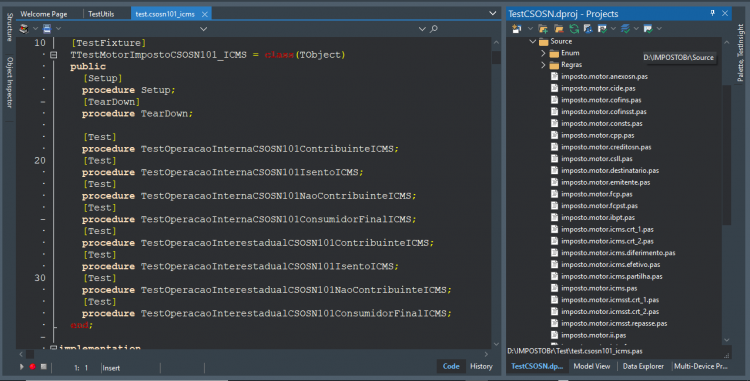
Task: Close the Projects panel with its X
Action: point(725,13)
